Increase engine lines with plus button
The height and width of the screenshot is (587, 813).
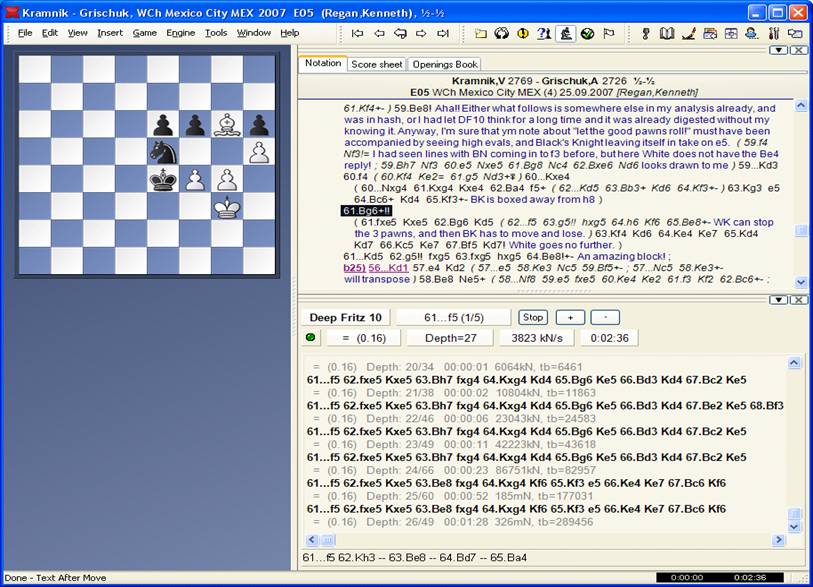570,317
